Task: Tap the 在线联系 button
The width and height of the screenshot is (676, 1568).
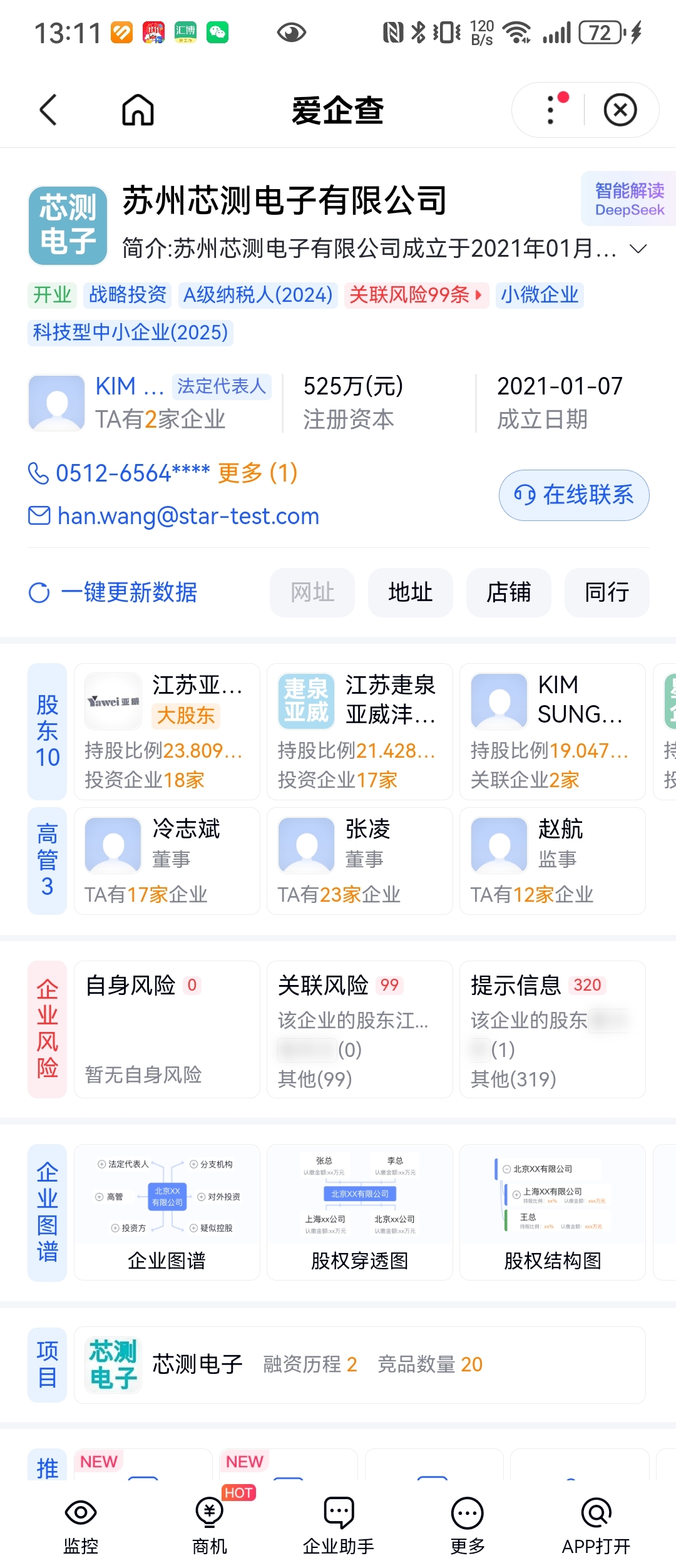Action: point(574,495)
